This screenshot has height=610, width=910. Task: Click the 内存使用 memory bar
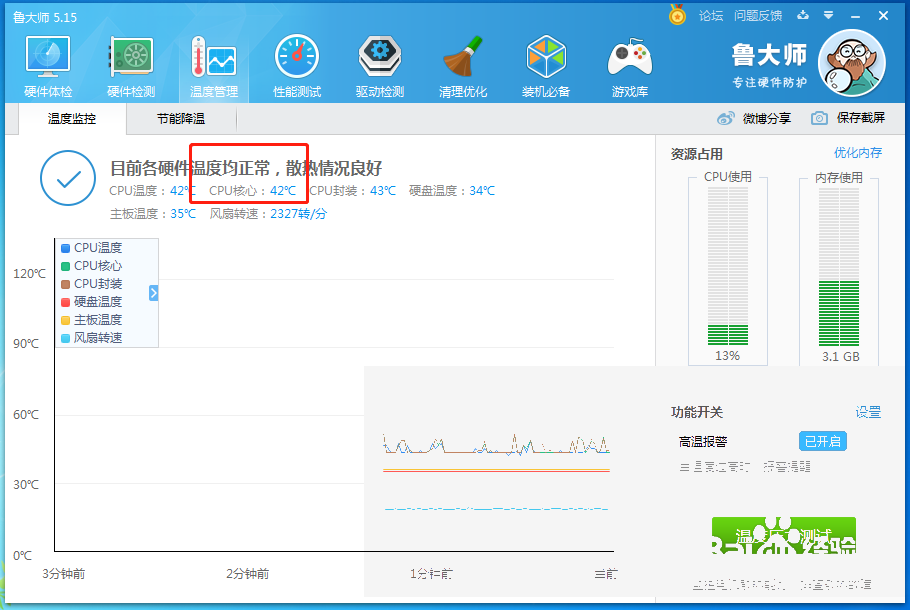pos(839,266)
